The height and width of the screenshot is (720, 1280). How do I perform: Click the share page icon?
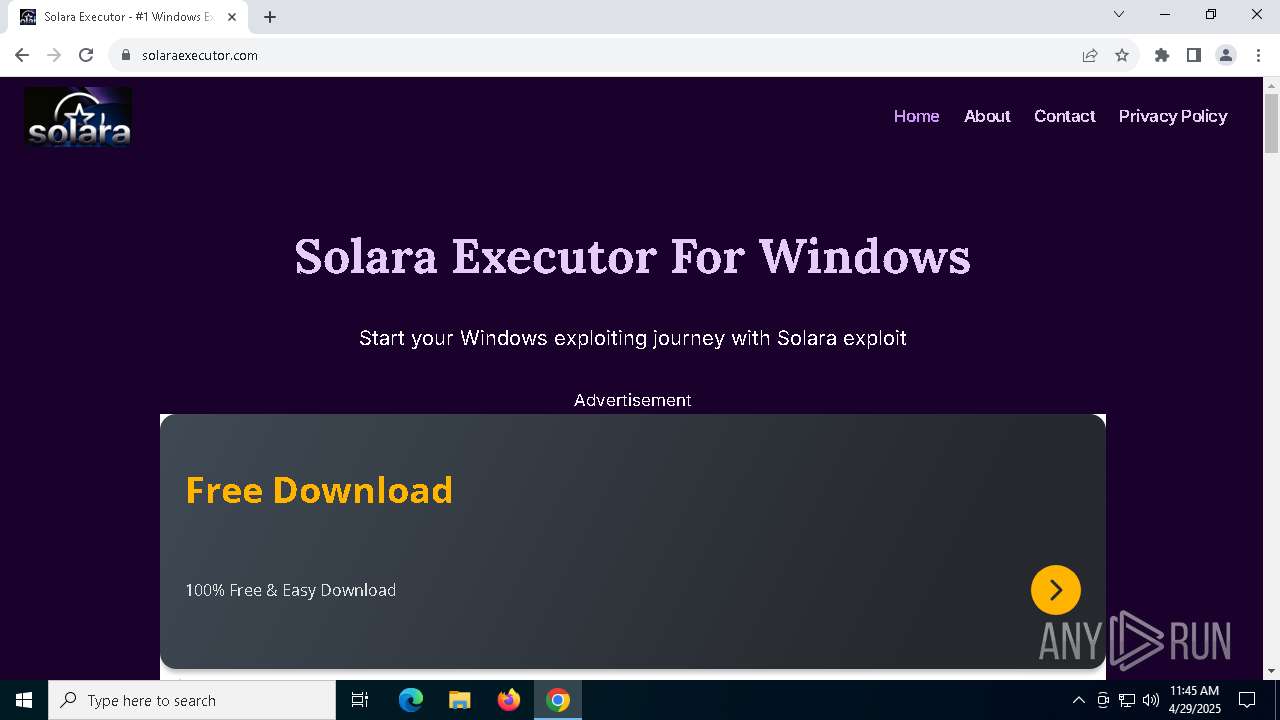1090,55
